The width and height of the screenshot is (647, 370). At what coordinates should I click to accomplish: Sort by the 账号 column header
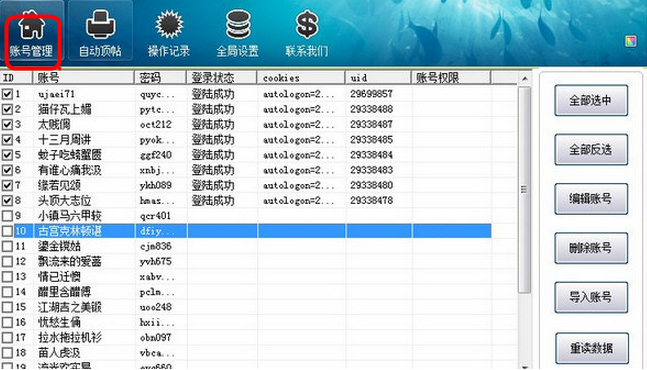click(84, 78)
